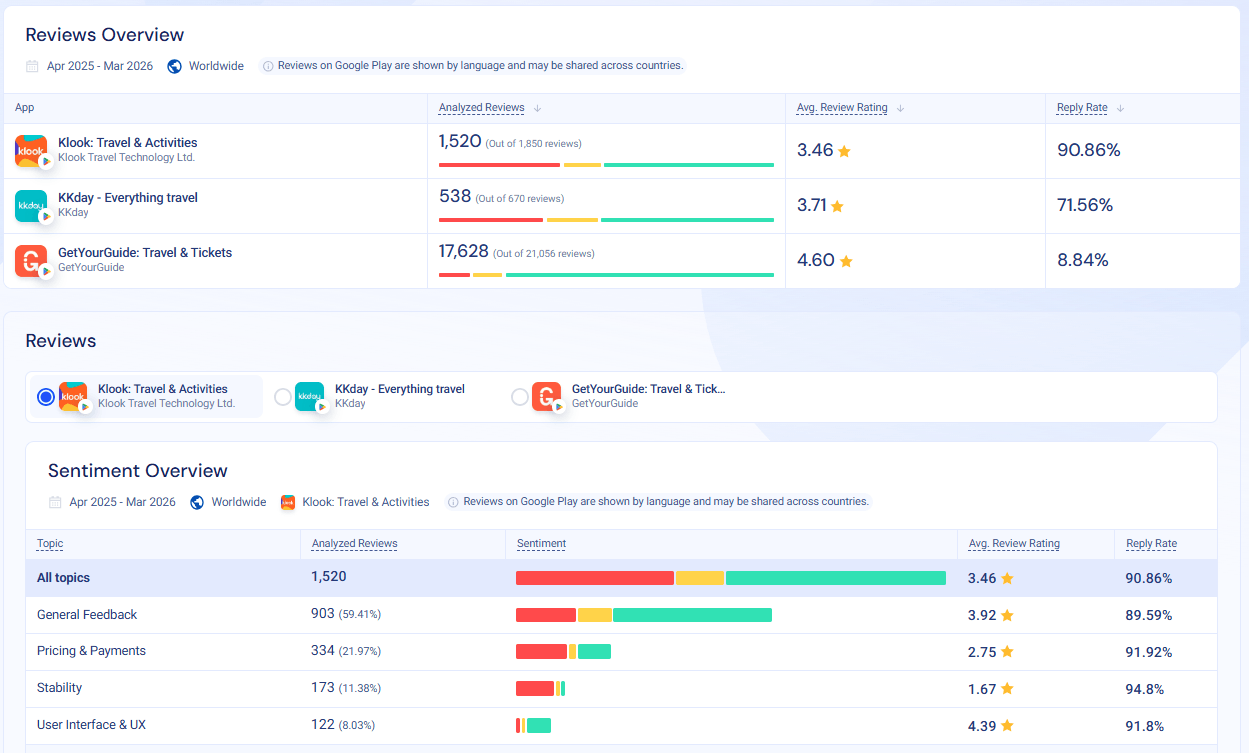The image size is (1249, 753).
Task: Click the star icon next to 4.39 UX rating
Action: click(1007, 726)
